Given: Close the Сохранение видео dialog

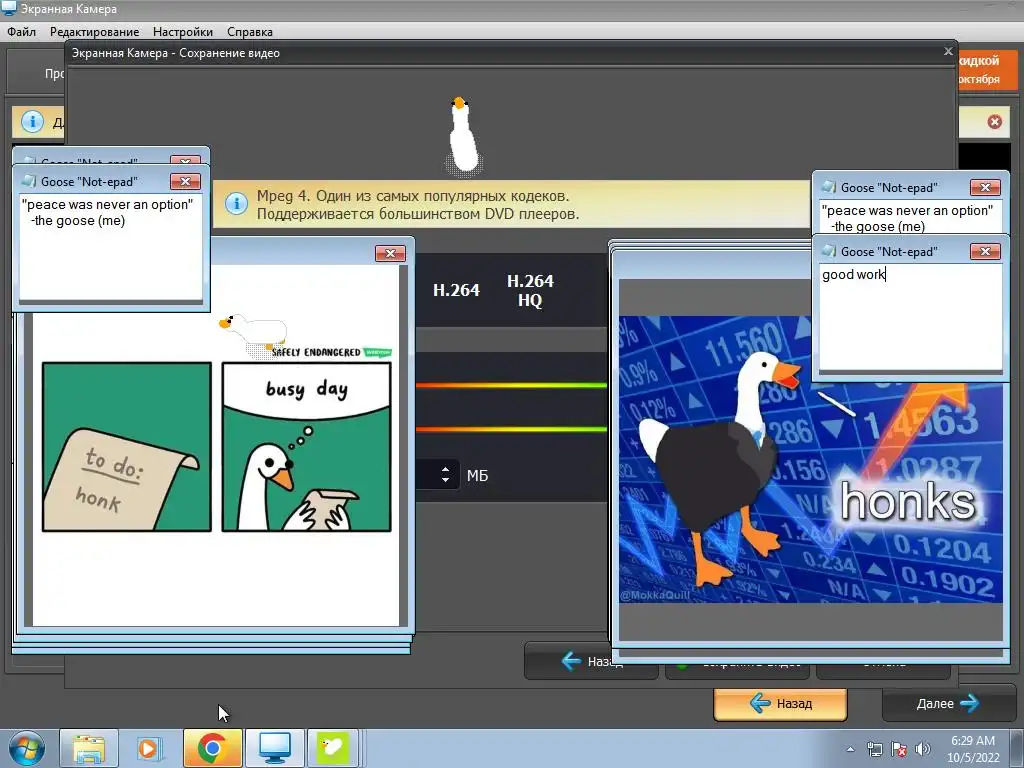Looking at the screenshot, I should (948, 51).
